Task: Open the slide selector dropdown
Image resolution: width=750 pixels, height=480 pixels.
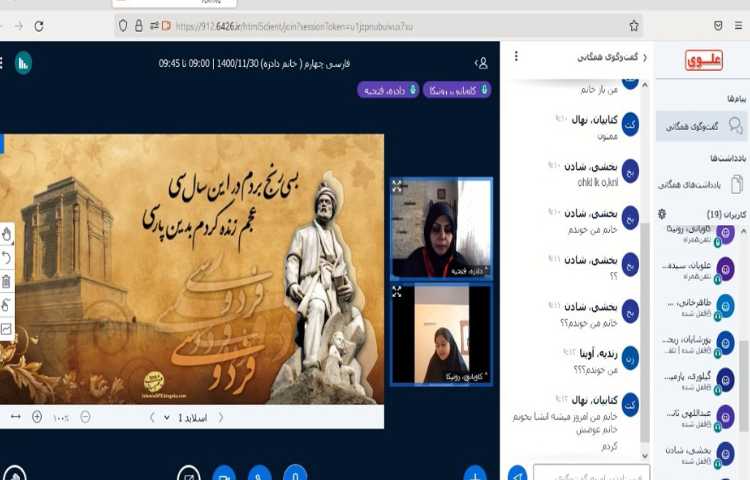Action: coord(187,418)
